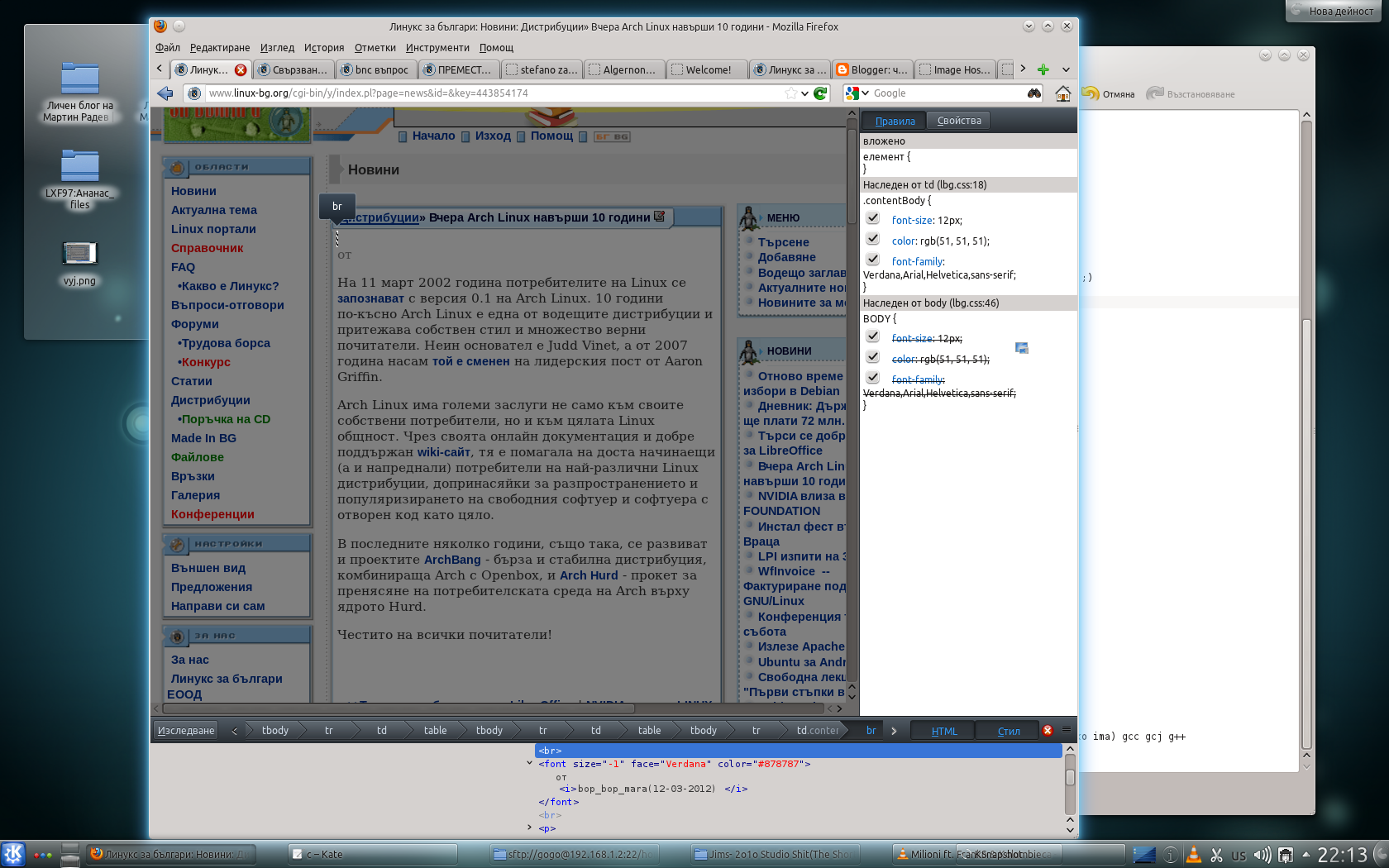Toggle BODY font-size rule checkbox

pyautogui.click(x=872, y=336)
